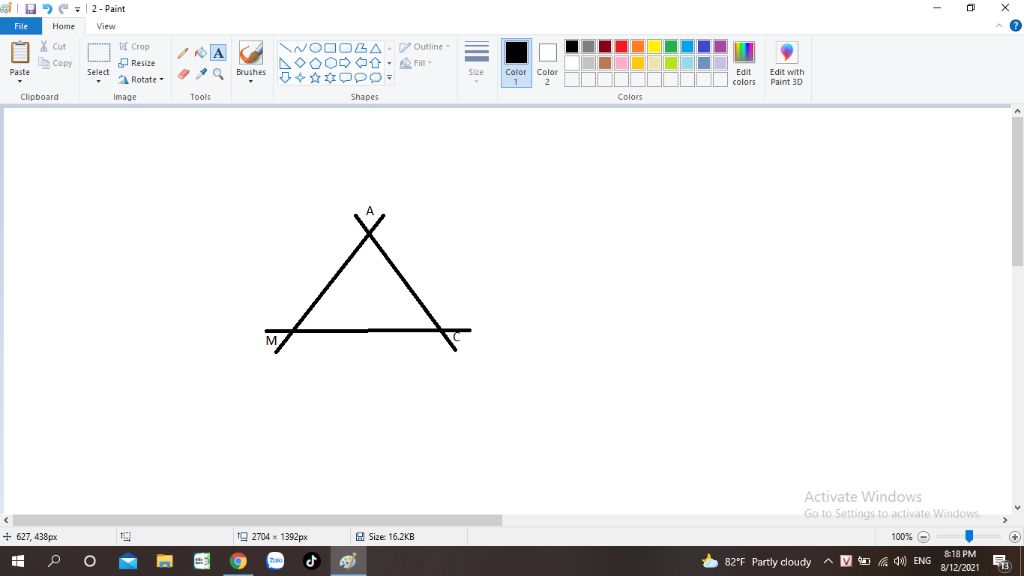Activate Color 1 foreground selector
The height and width of the screenshot is (576, 1024).
point(516,63)
